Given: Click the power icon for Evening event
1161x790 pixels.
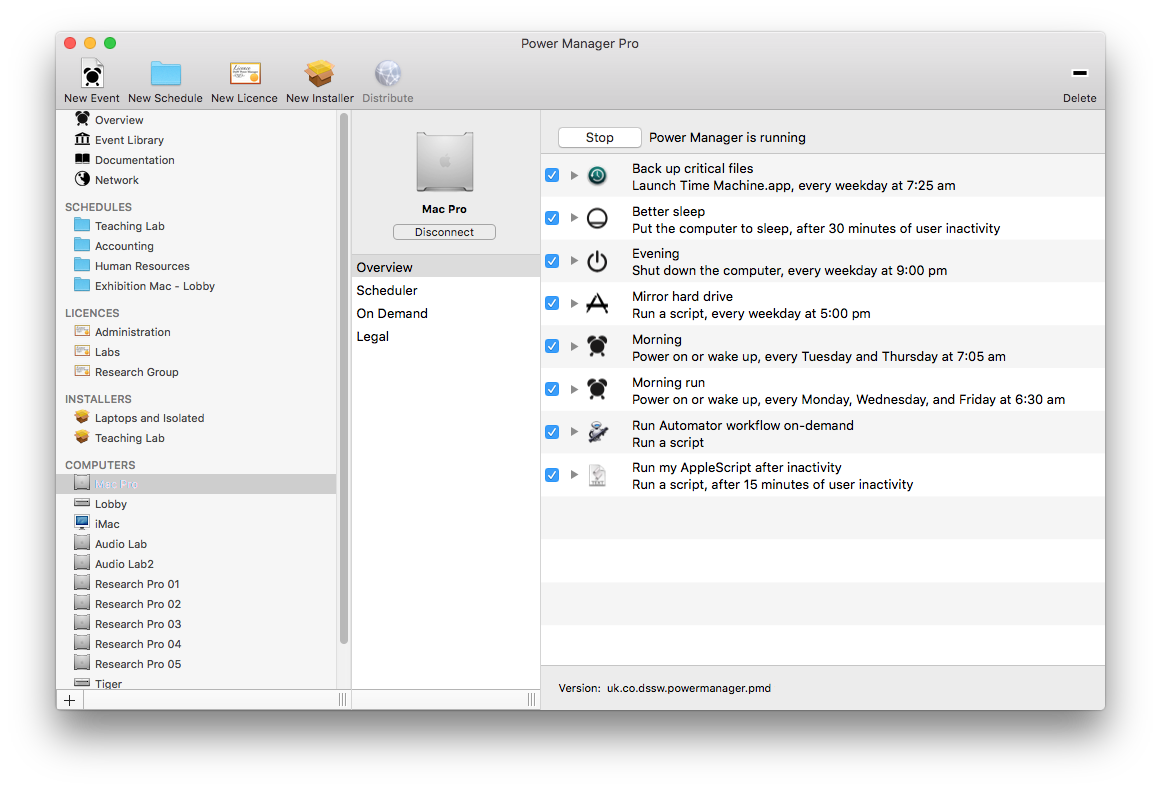Looking at the screenshot, I should click(598, 261).
